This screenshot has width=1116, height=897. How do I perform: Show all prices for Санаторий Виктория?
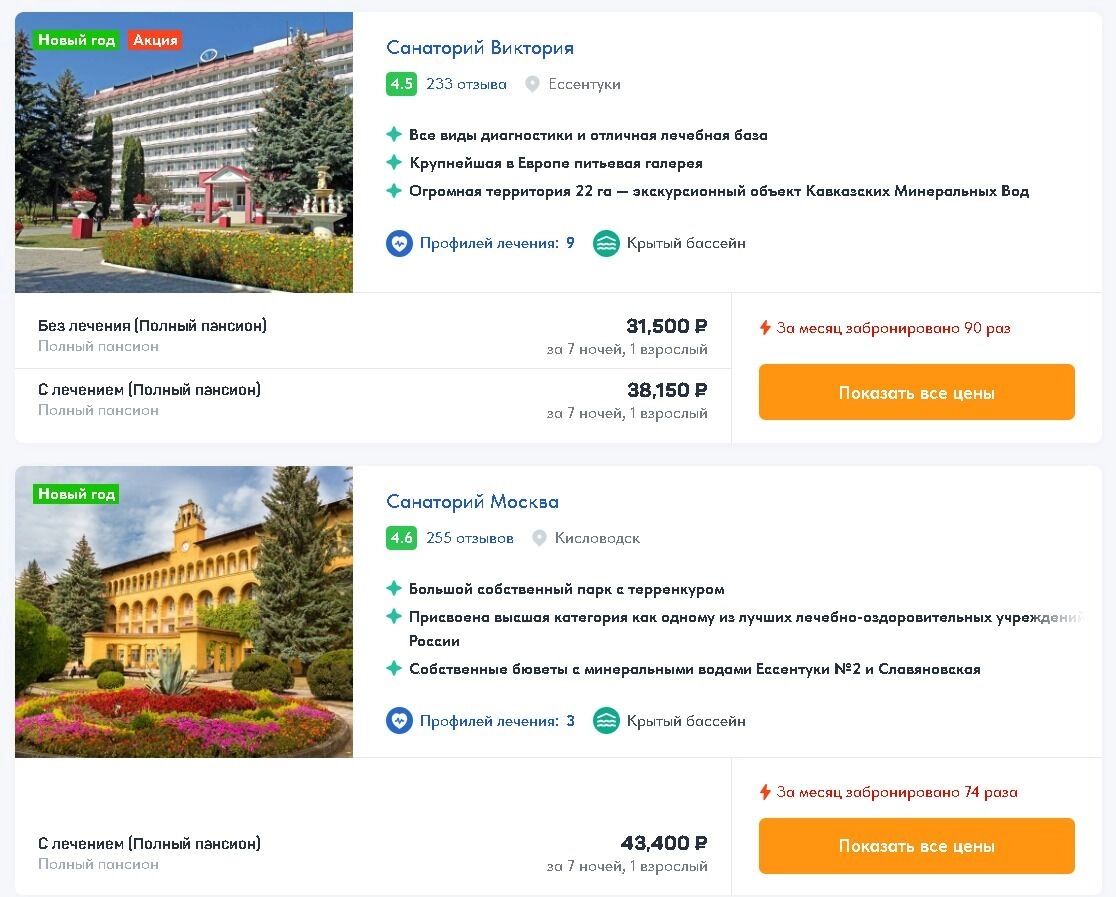pos(916,392)
